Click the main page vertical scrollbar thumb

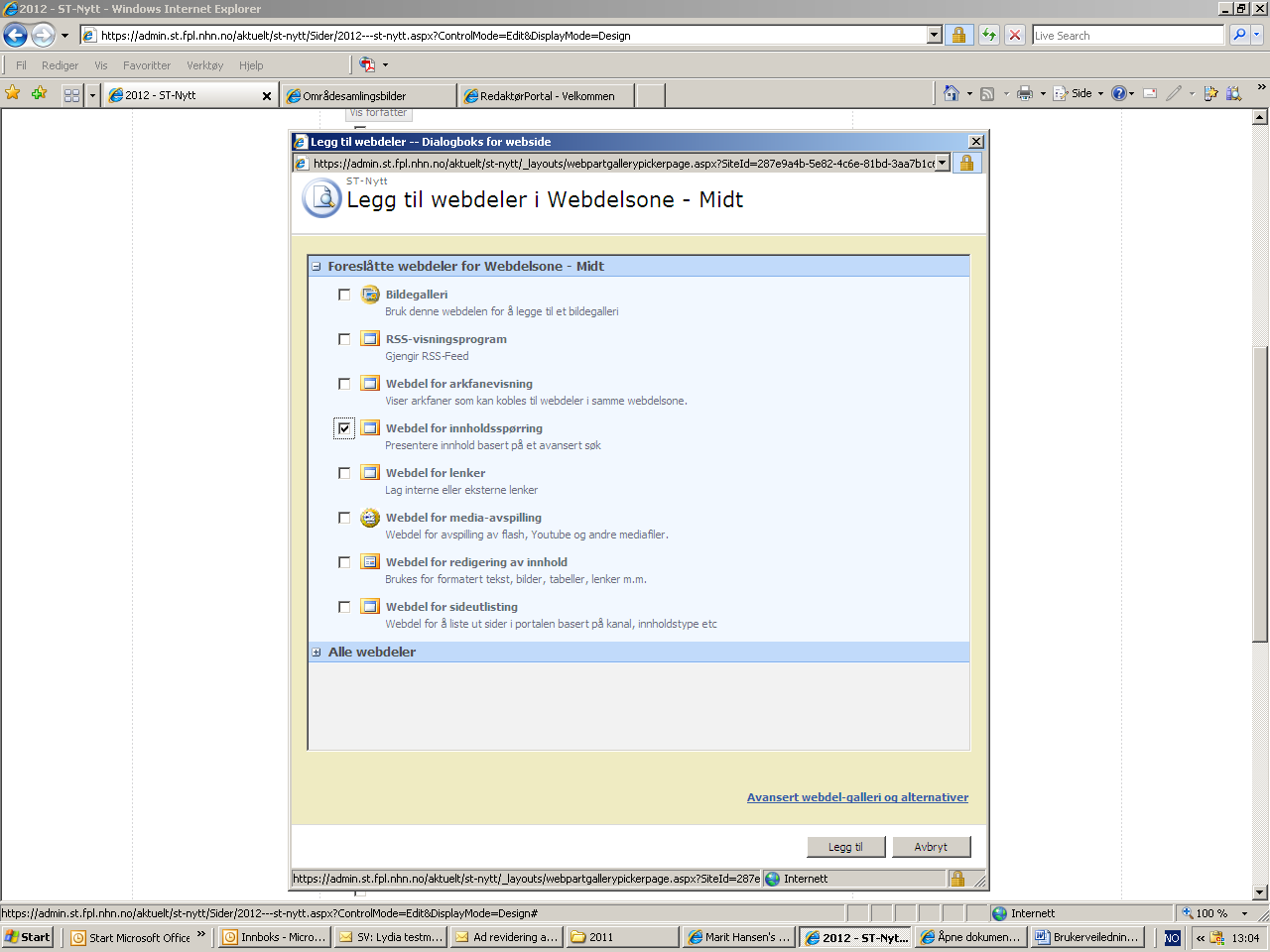click(x=1260, y=495)
